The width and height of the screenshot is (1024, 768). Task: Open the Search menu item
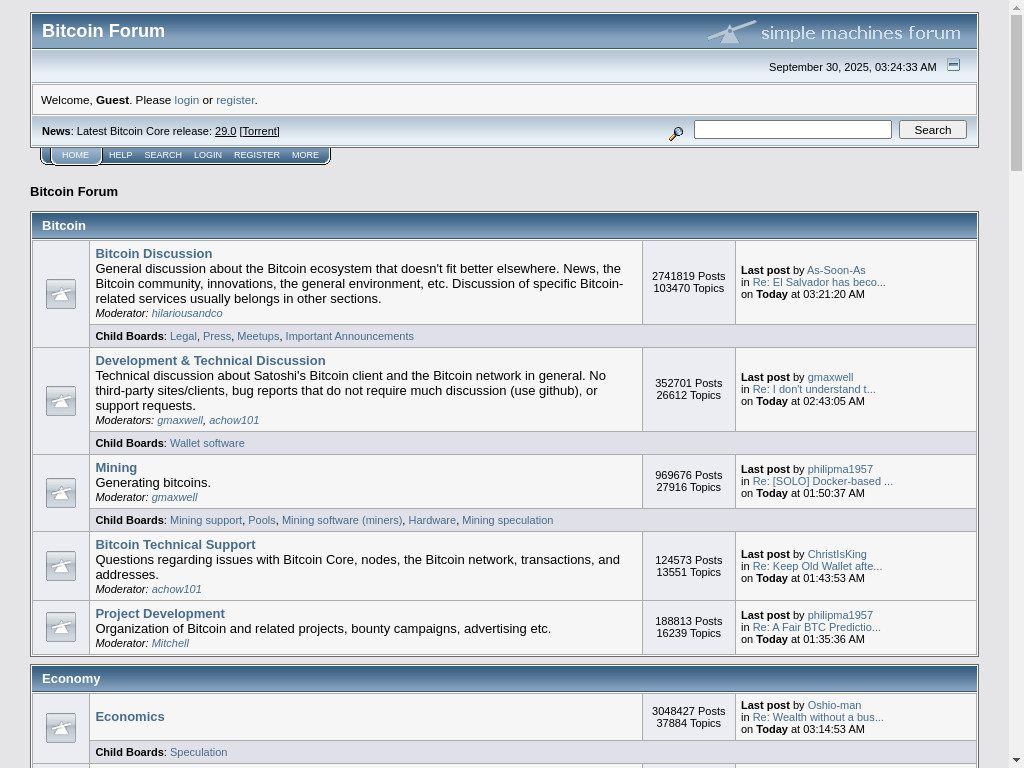click(x=163, y=155)
